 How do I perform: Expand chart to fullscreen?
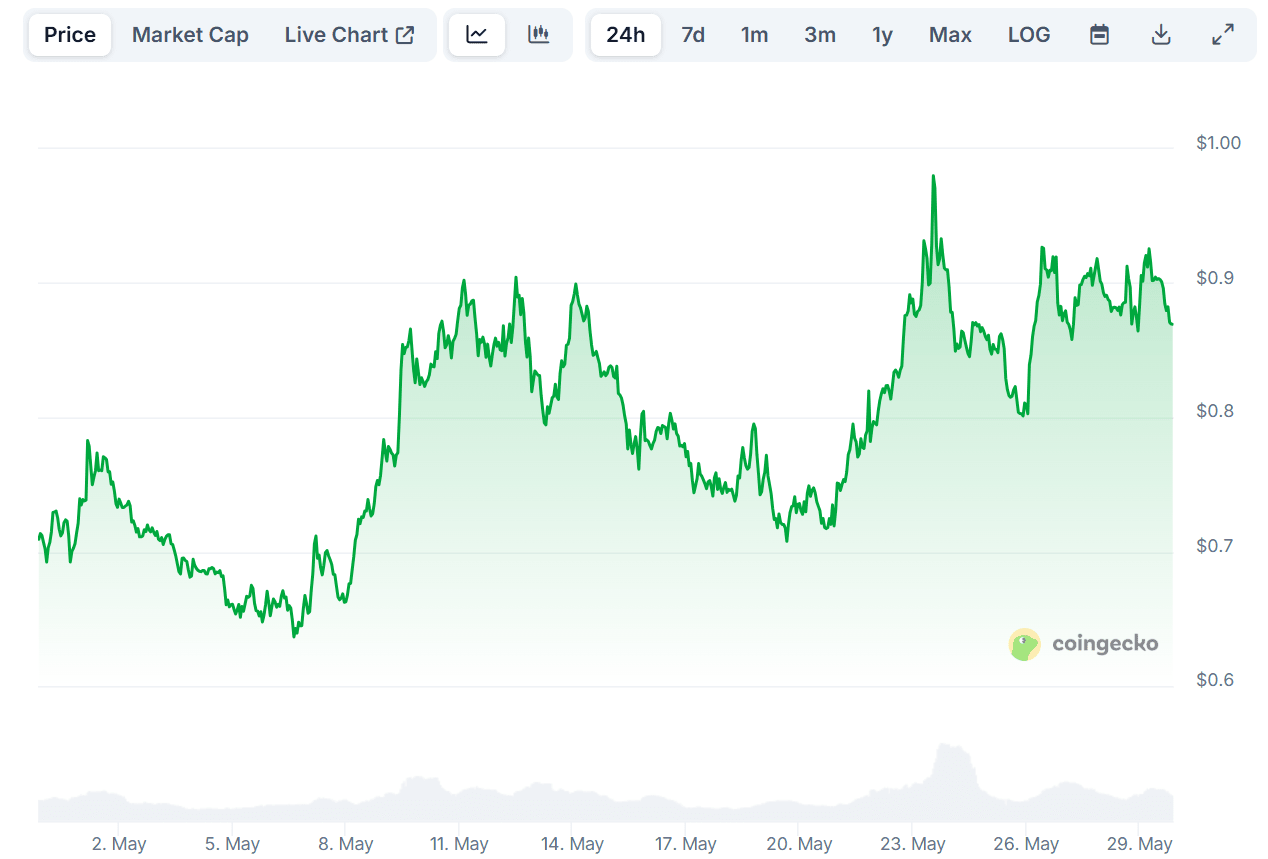click(x=1223, y=35)
